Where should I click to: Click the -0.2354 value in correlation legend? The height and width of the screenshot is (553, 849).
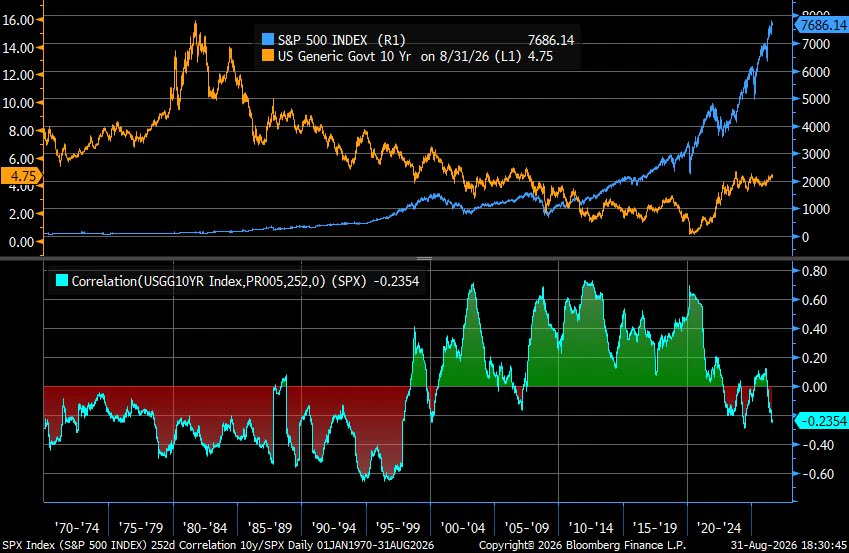[x=396, y=281]
